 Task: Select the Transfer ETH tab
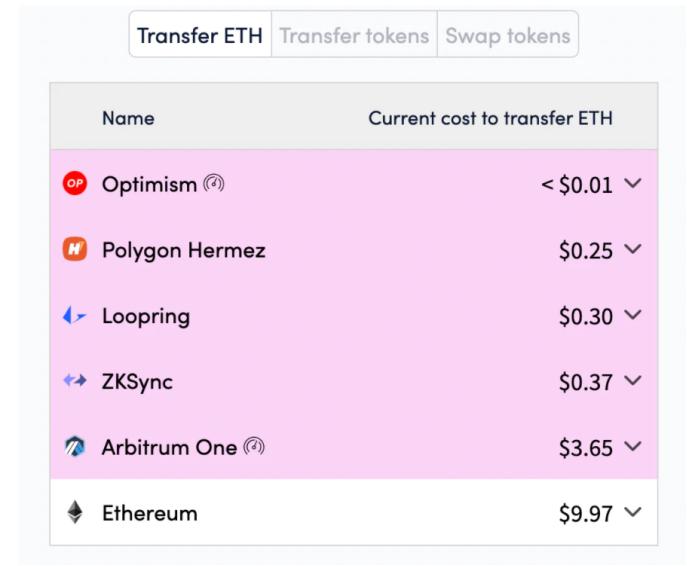(200, 36)
